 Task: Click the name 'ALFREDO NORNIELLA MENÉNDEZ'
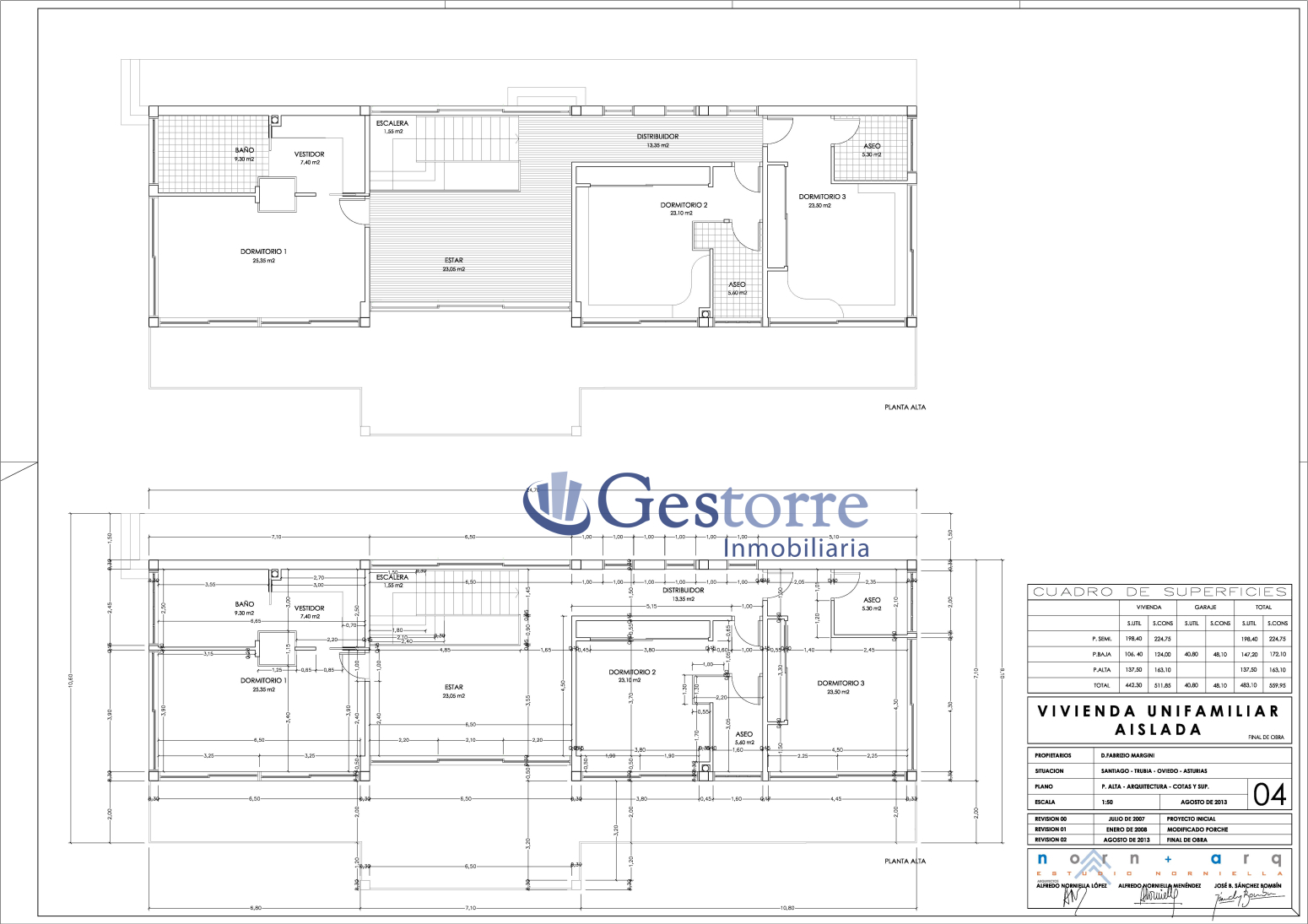1159,886
